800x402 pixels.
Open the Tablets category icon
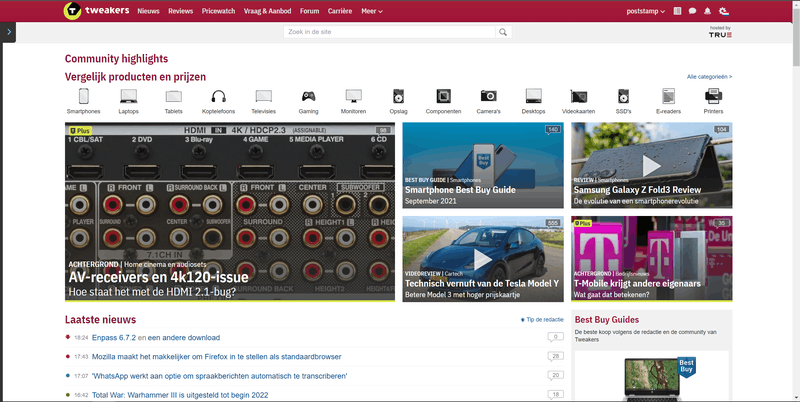pos(173,96)
